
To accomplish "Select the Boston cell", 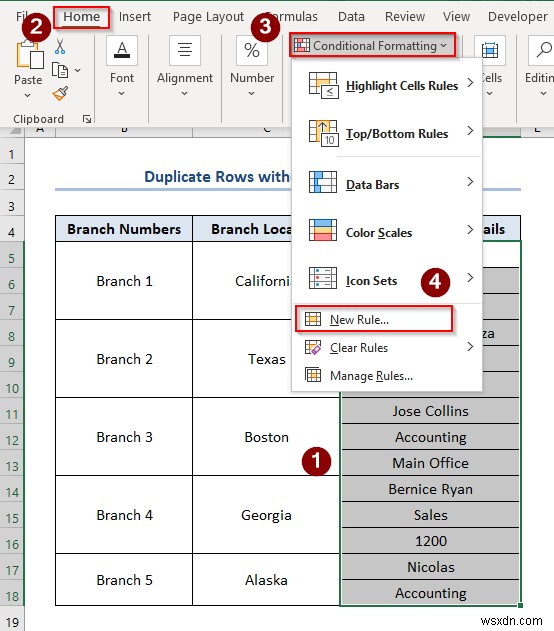I will [266, 437].
